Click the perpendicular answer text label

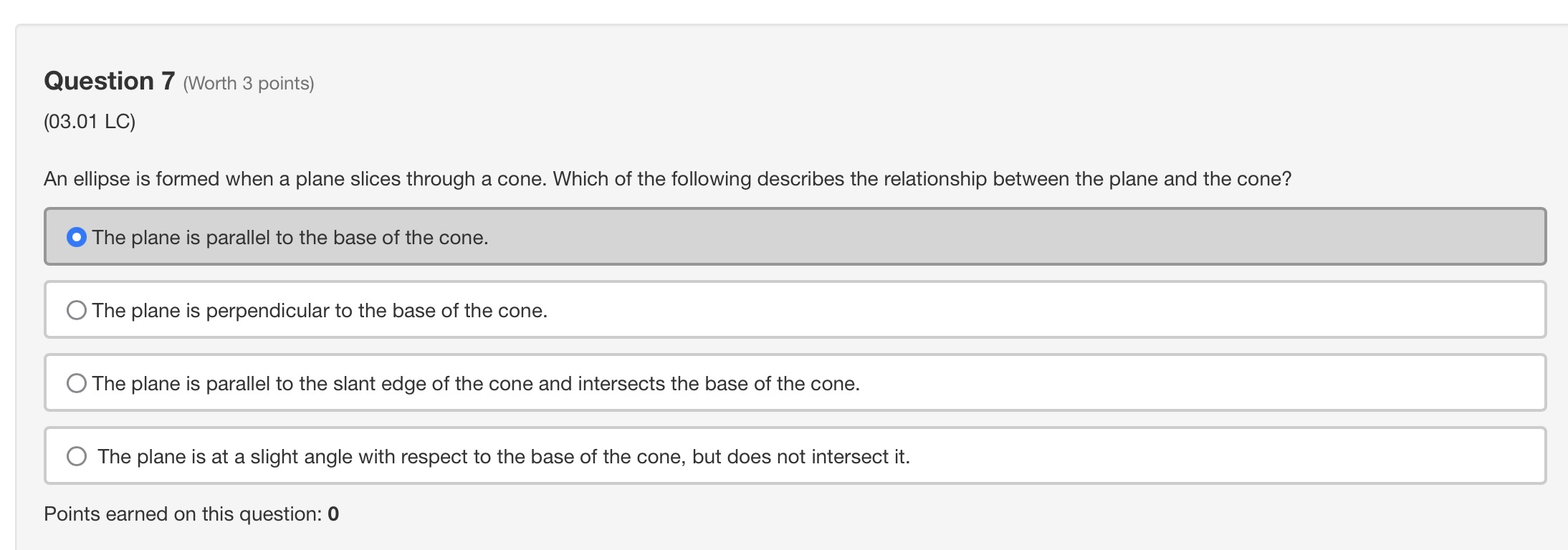(x=320, y=310)
